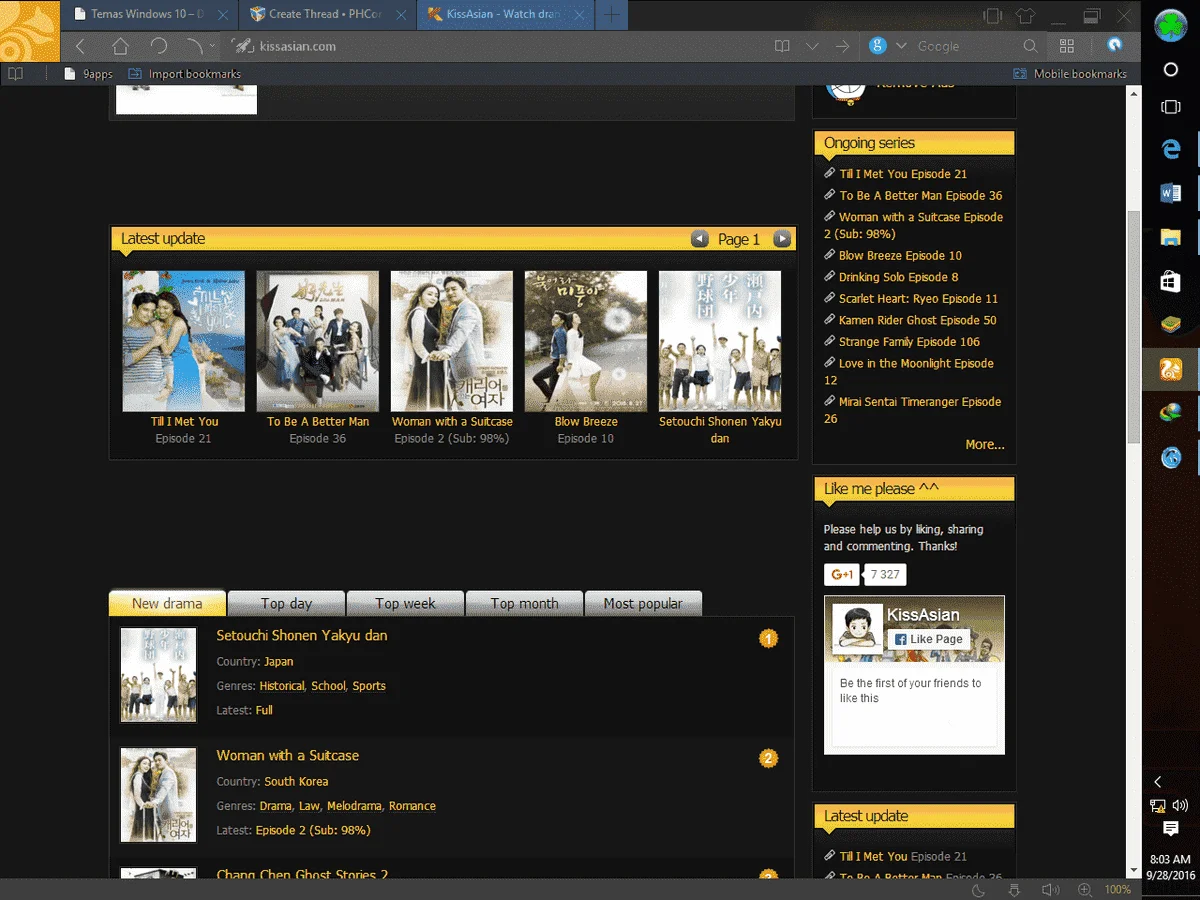Viewport: 1200px width, 900px height.
Task: Open Blow Breeze poster thumbnail
Action: tap(586, 341)
